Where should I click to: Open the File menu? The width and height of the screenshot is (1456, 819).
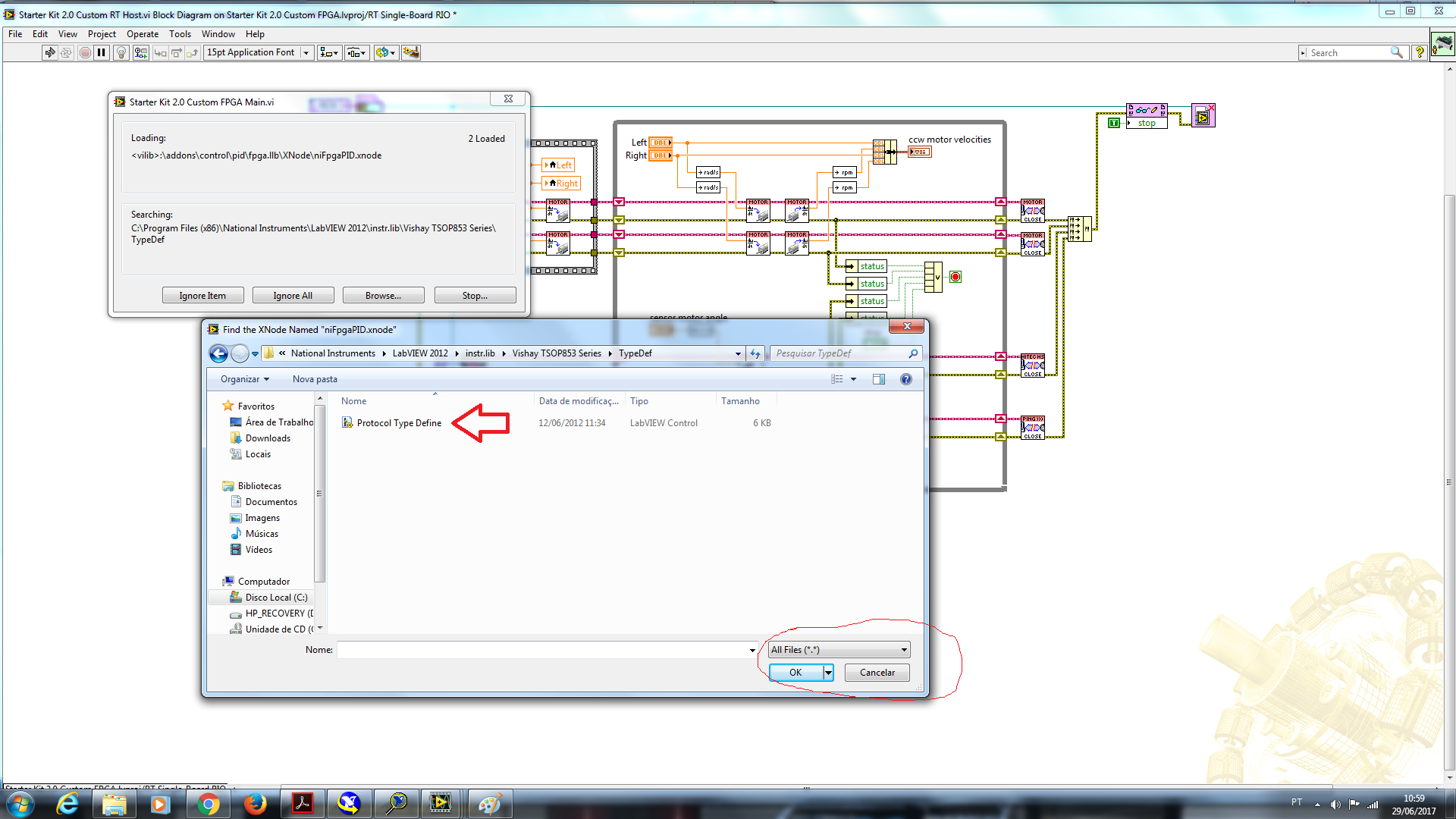pyautogui.click(x=15, y=34)
